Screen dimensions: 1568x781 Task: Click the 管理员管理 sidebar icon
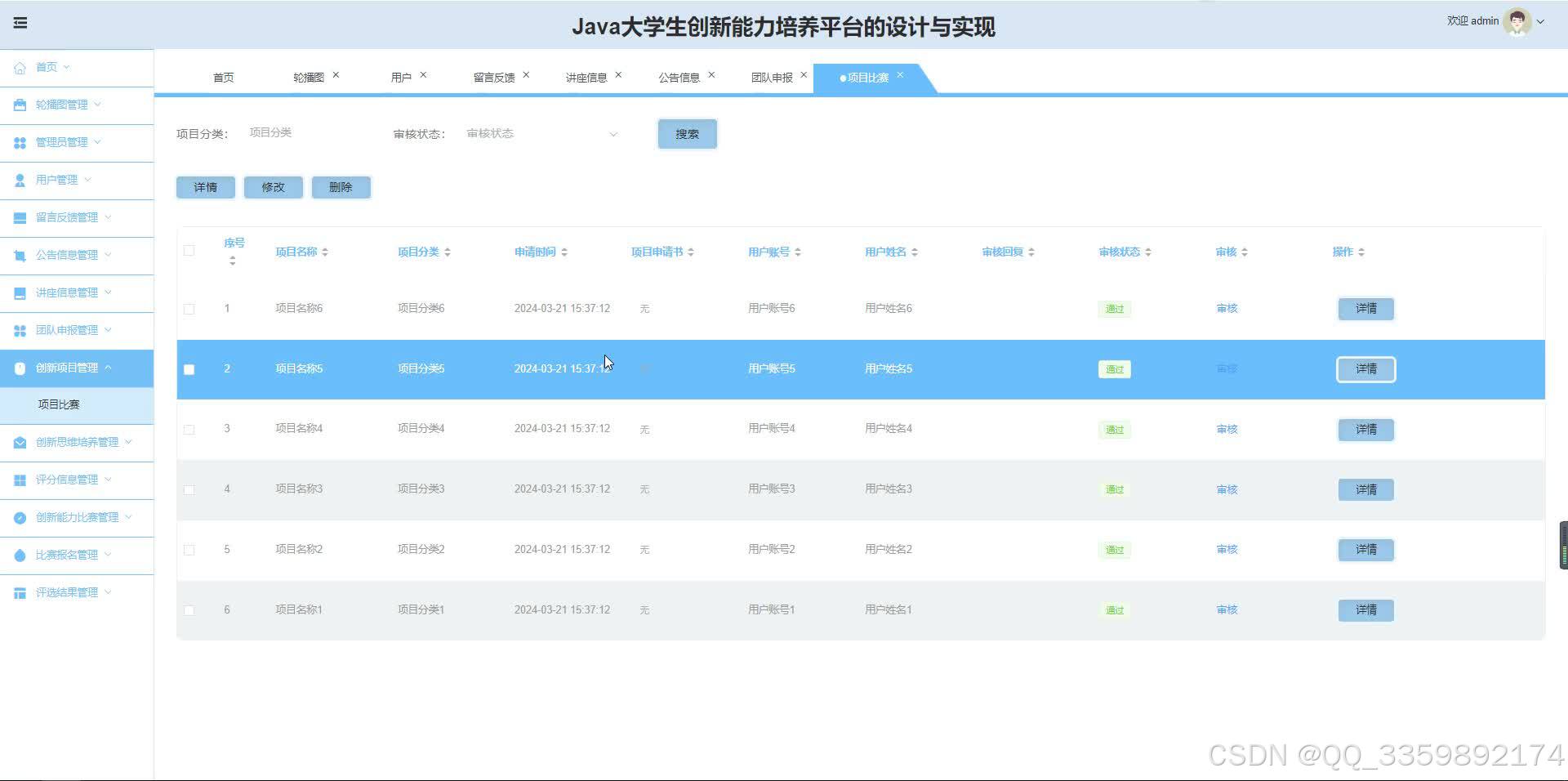[x=20, y=143]
